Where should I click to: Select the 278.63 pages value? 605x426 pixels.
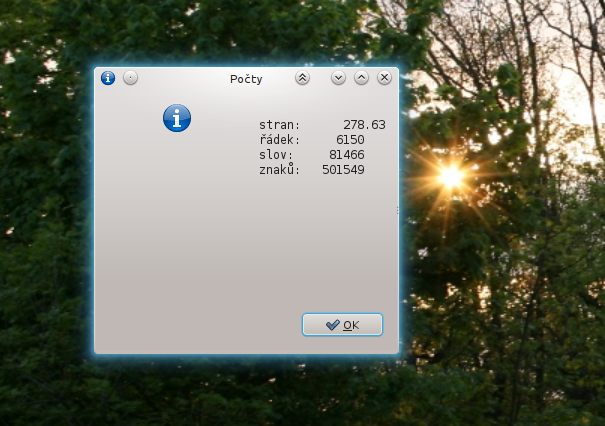pos(364,125)
